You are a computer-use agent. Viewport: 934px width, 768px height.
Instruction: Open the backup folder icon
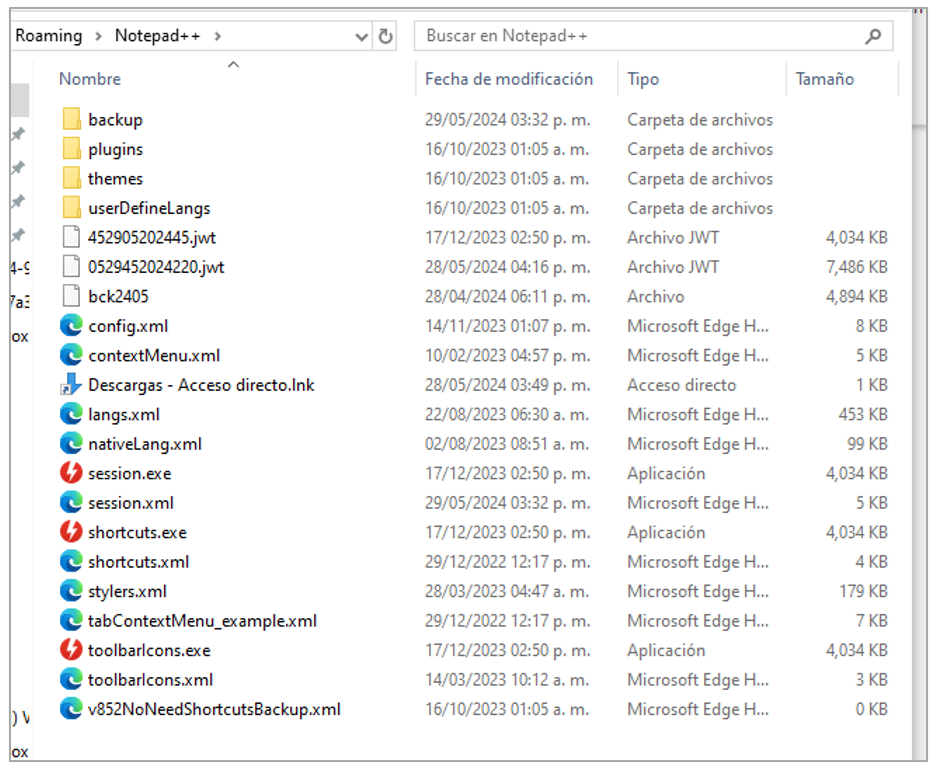pyautogui.click(x=71, y=119)
